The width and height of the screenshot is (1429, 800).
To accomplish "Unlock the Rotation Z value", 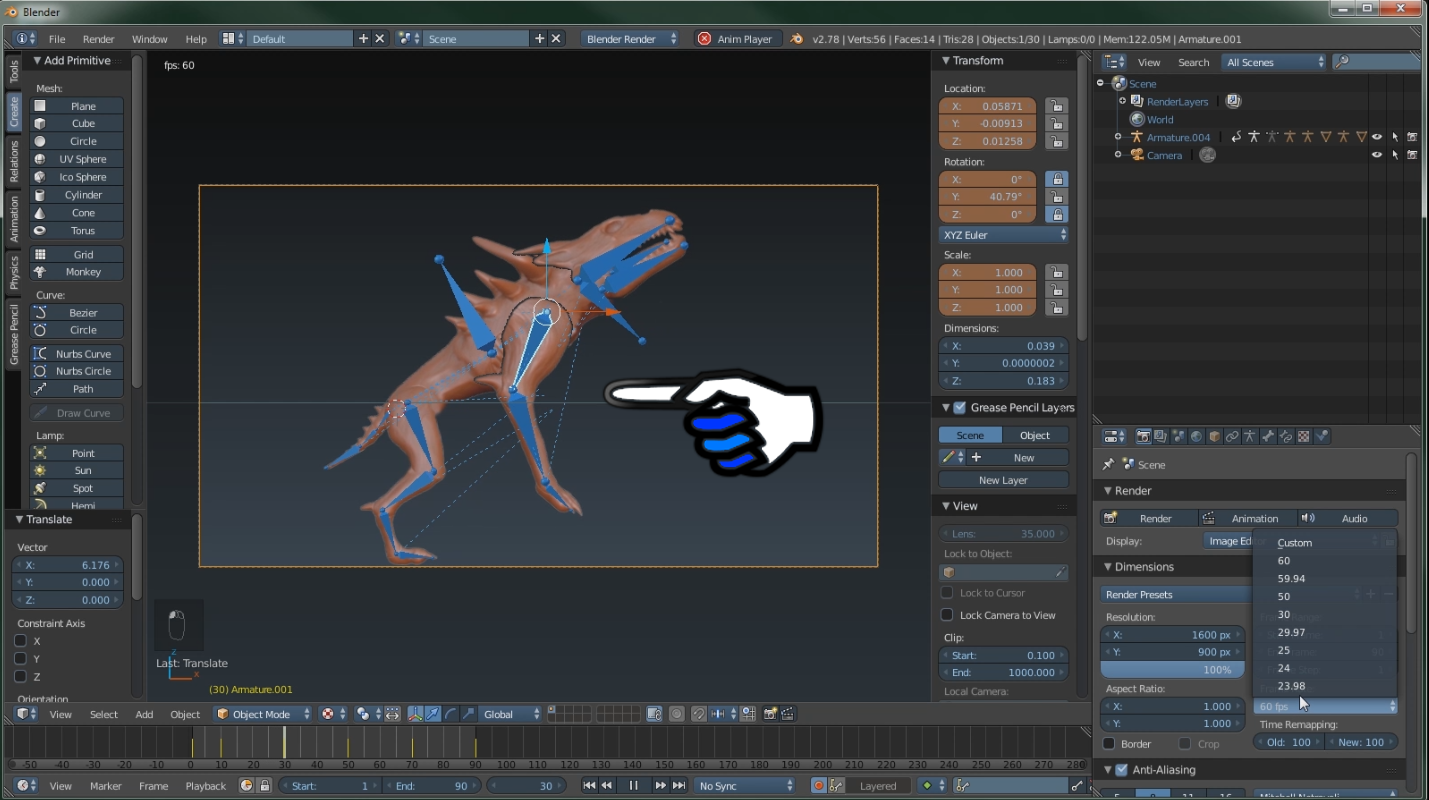I will (x=1055, y=214).
